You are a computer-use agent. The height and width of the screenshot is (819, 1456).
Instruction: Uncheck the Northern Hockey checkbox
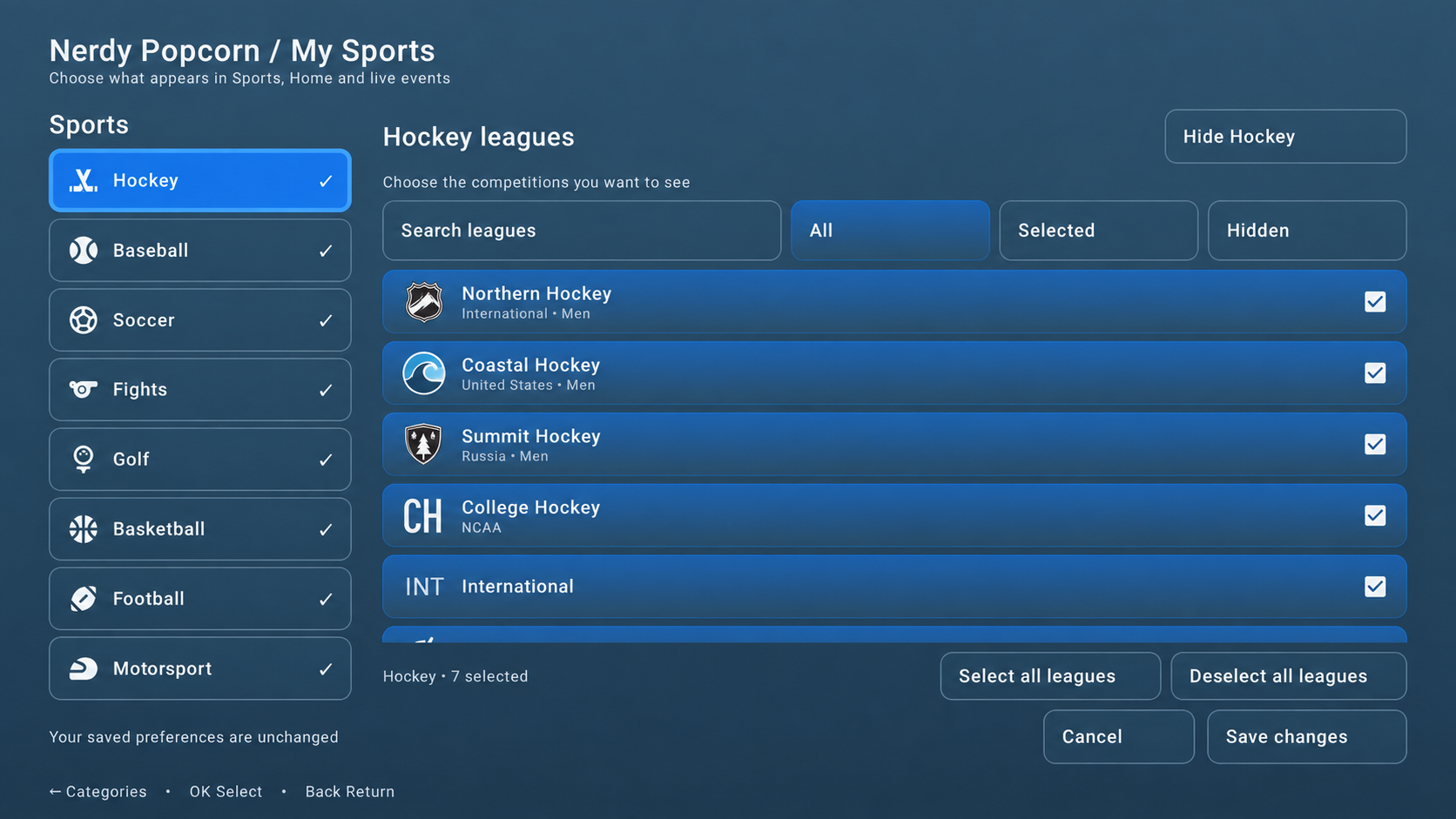coord(1375,302)
